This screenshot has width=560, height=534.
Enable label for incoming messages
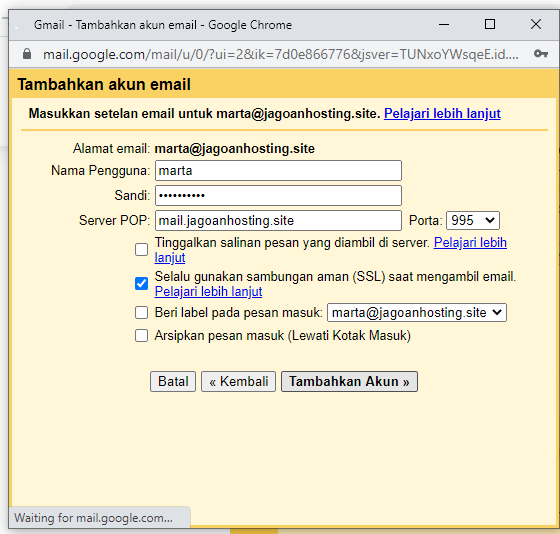click(x=141, y=313)
